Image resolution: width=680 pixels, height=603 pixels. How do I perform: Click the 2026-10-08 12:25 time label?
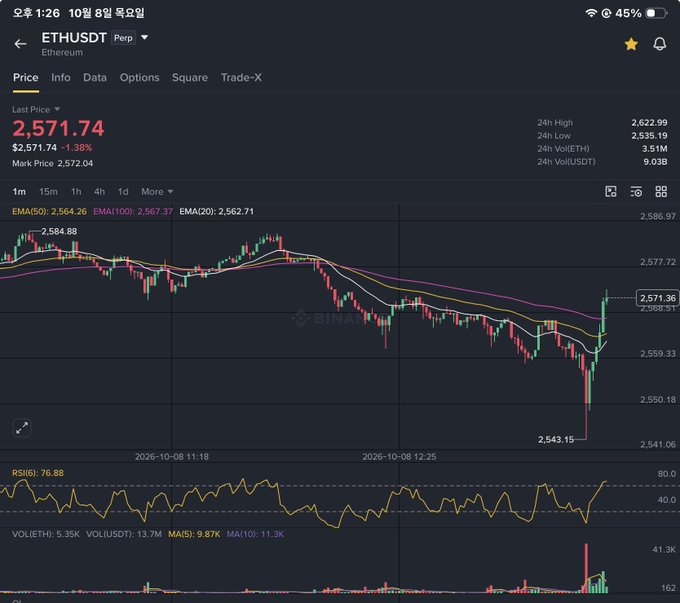(x=399, y=456)
